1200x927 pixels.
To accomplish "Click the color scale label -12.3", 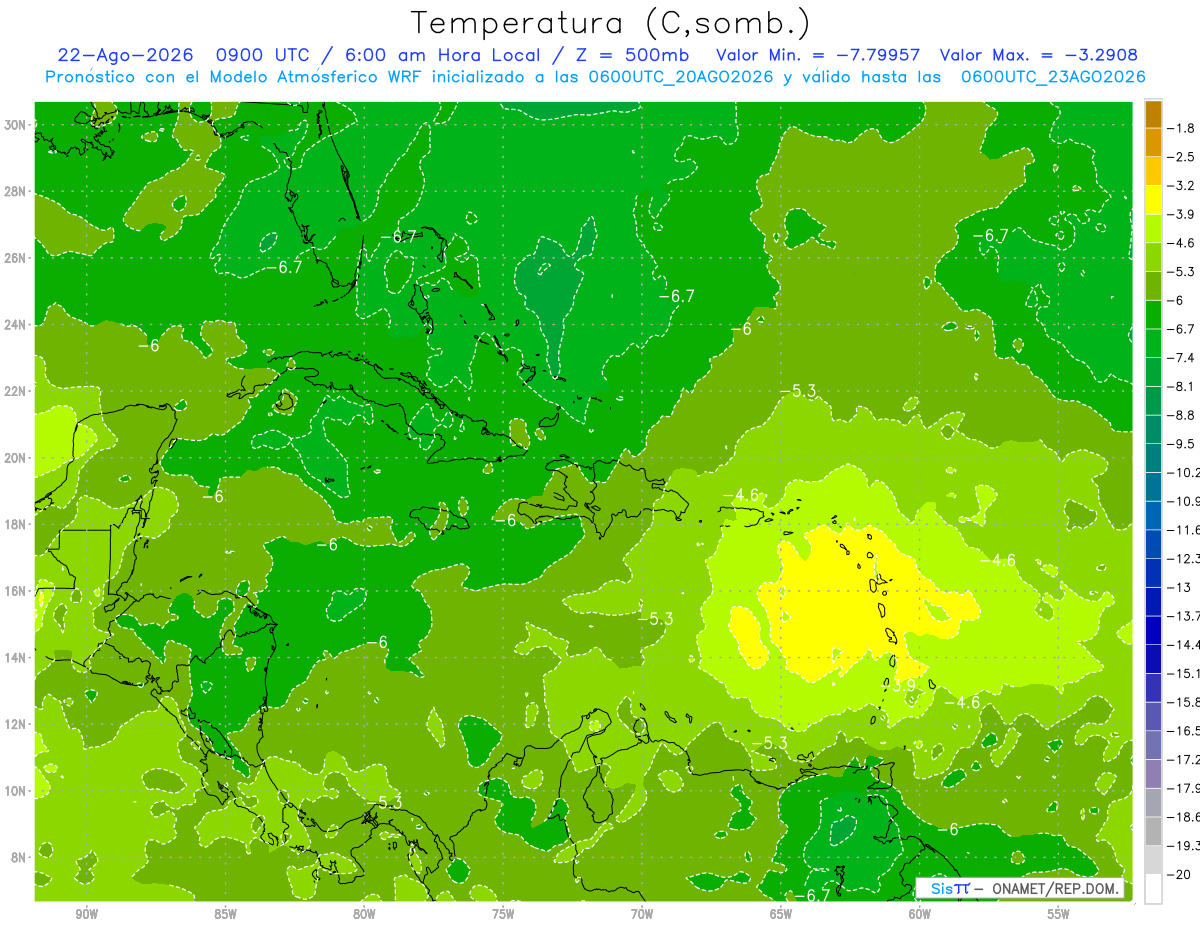I will [1184, 558].
